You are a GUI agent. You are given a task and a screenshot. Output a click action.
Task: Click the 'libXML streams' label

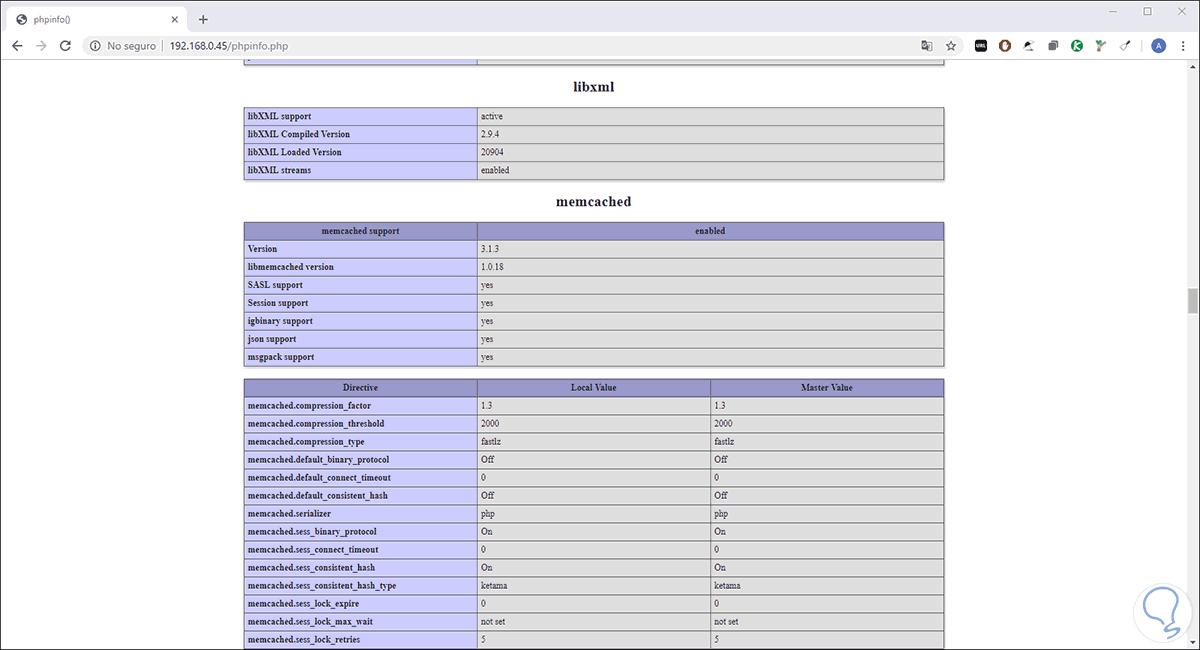(279, 170)
